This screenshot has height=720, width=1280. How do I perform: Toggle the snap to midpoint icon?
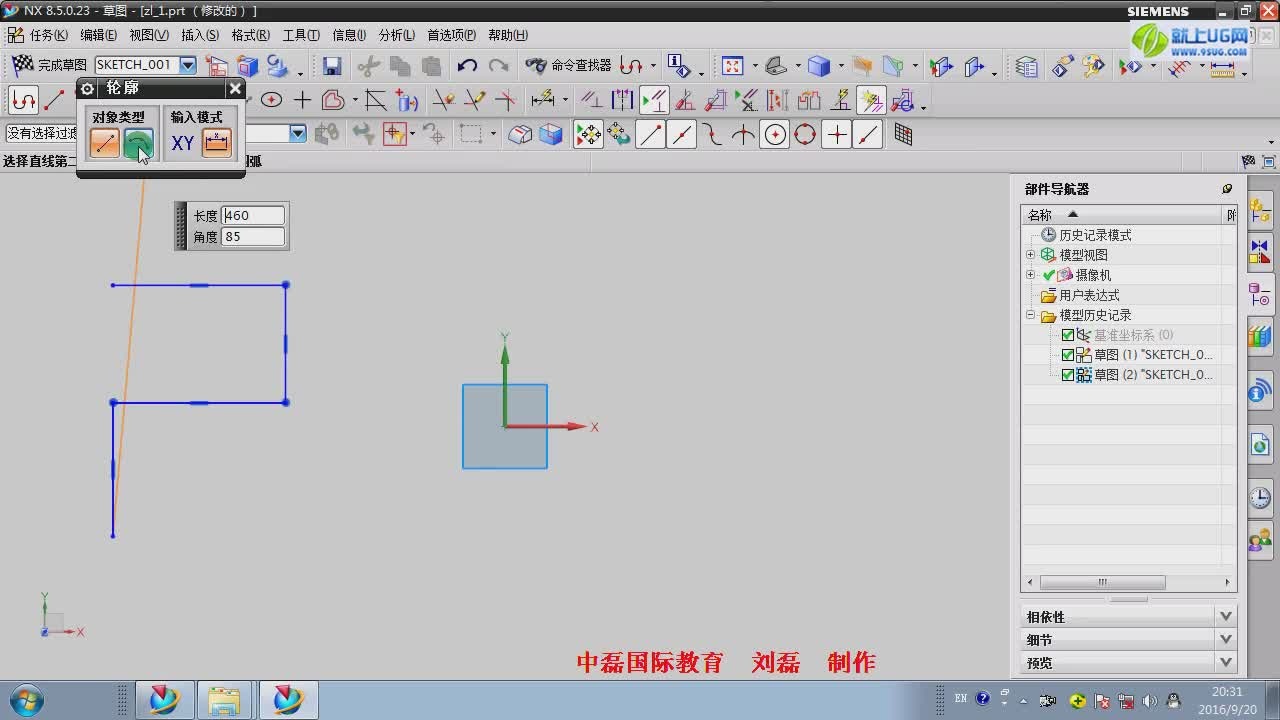coord(681,134)
